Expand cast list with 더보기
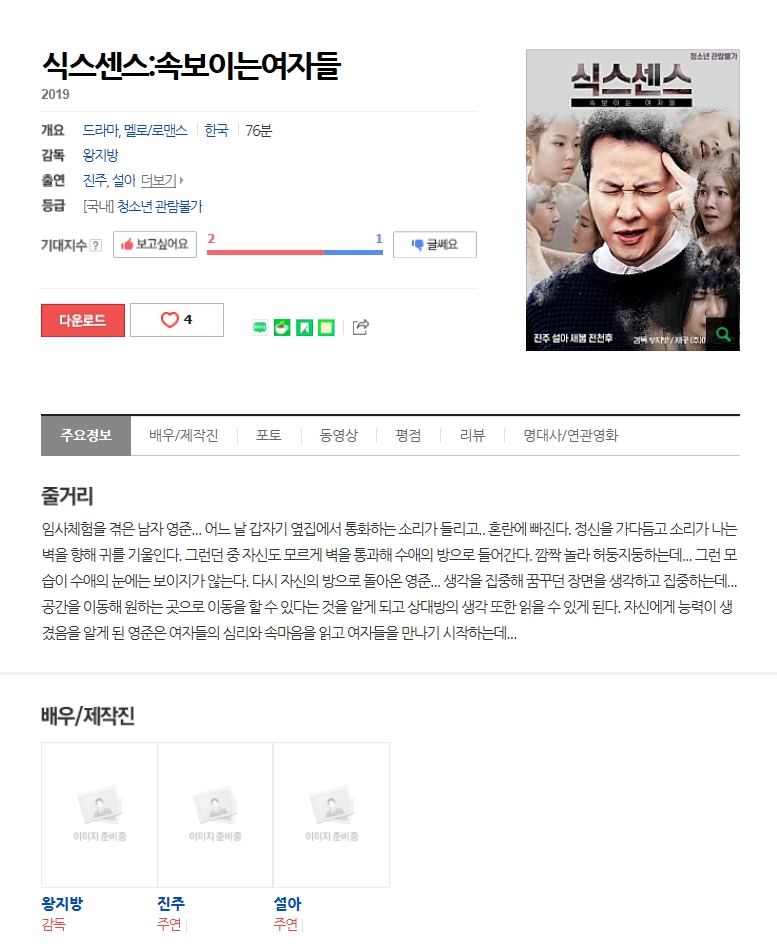Viewport: 777px width, 951px height. coord(161,180)
